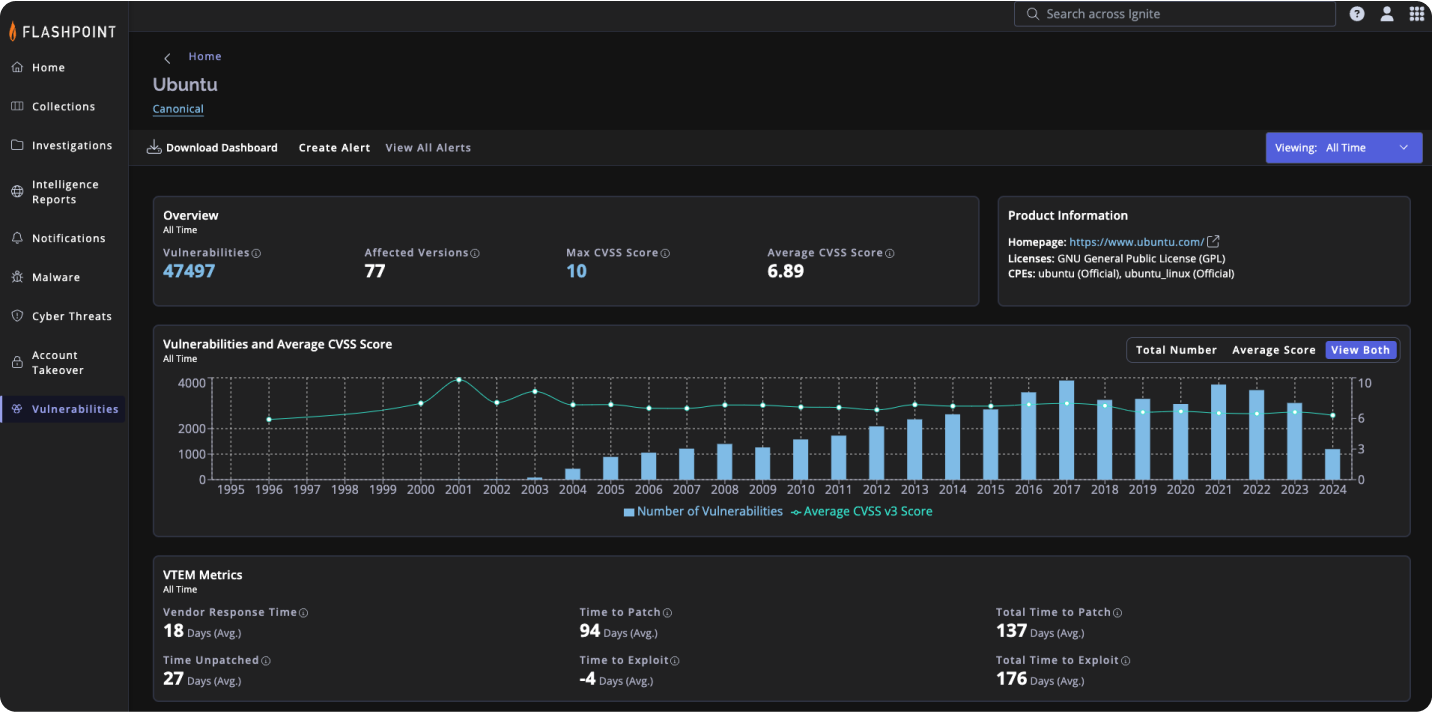1432x712 pixels.
Task: Click the back chevron beside Home breadcrumb
Action: click(167, 58)
